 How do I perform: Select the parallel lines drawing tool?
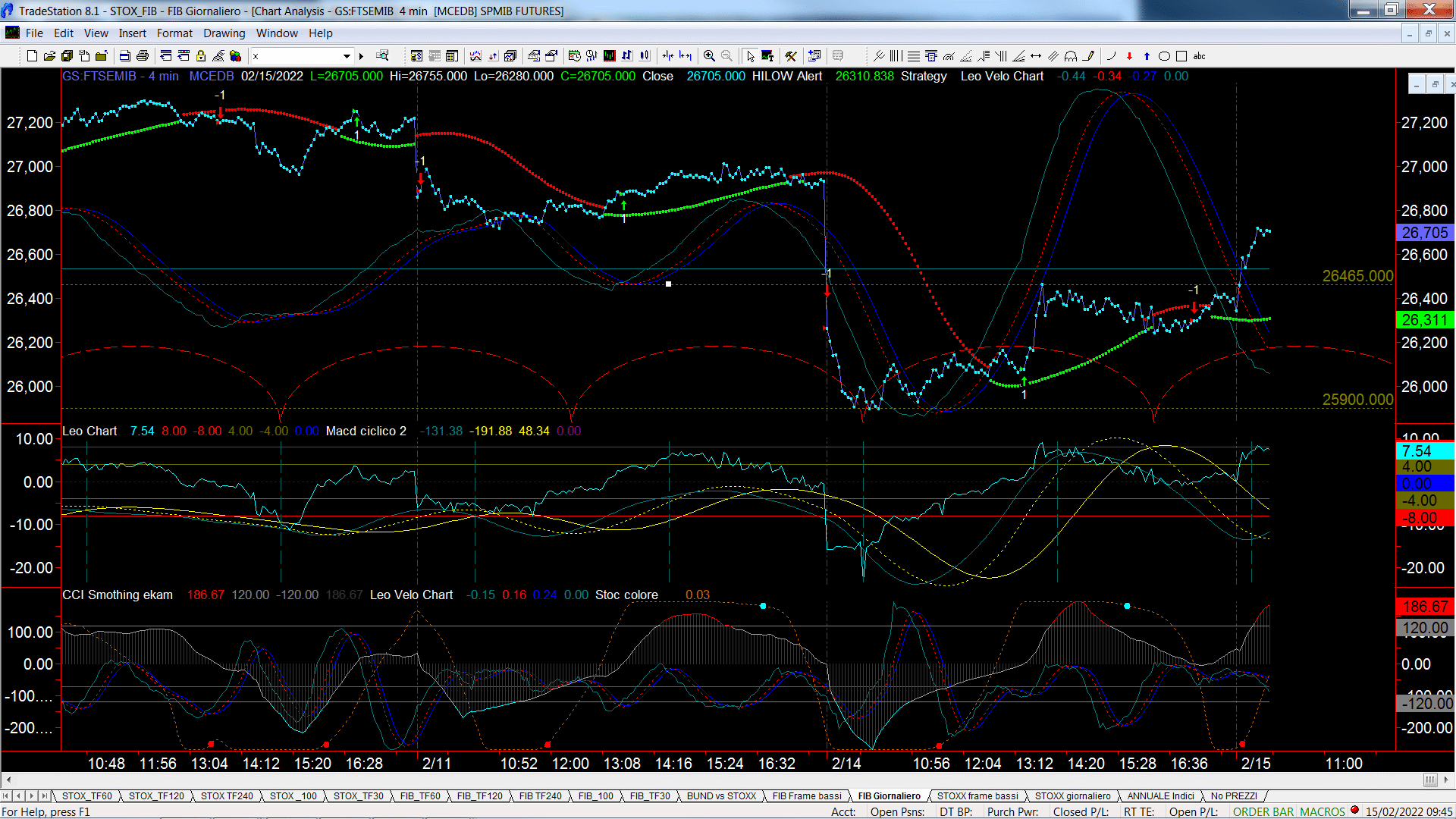point(1053,56)
